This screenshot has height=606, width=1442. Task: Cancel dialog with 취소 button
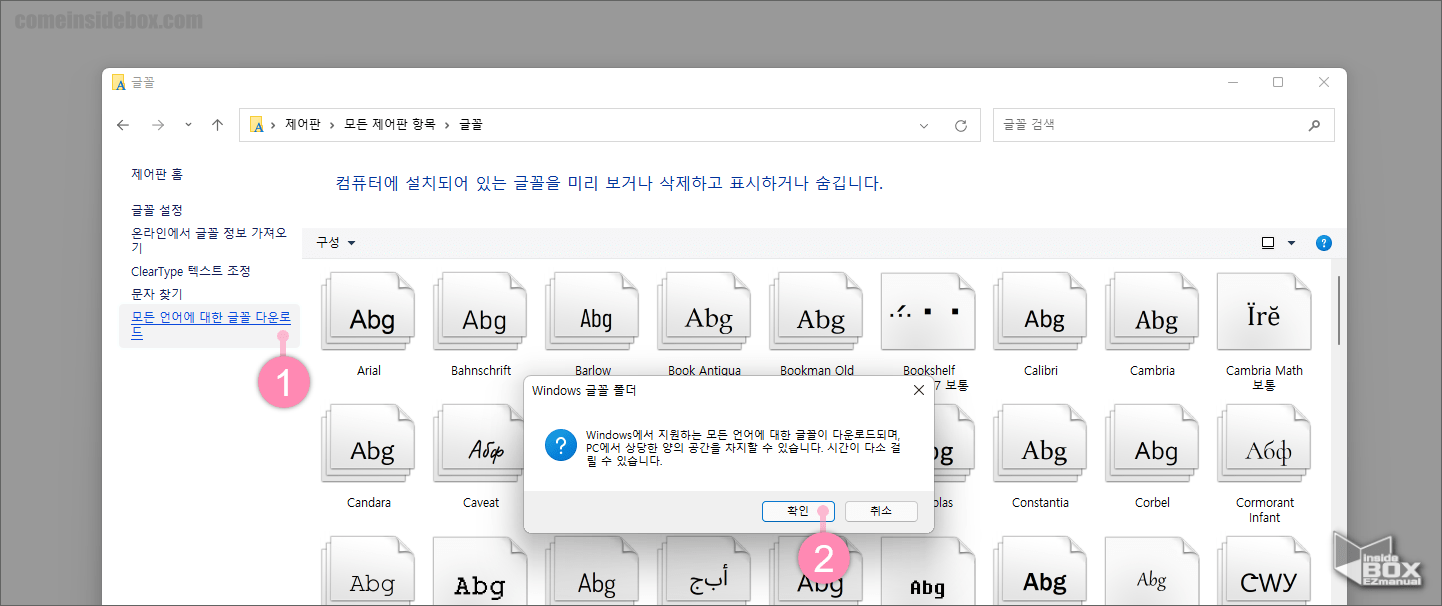881,511
